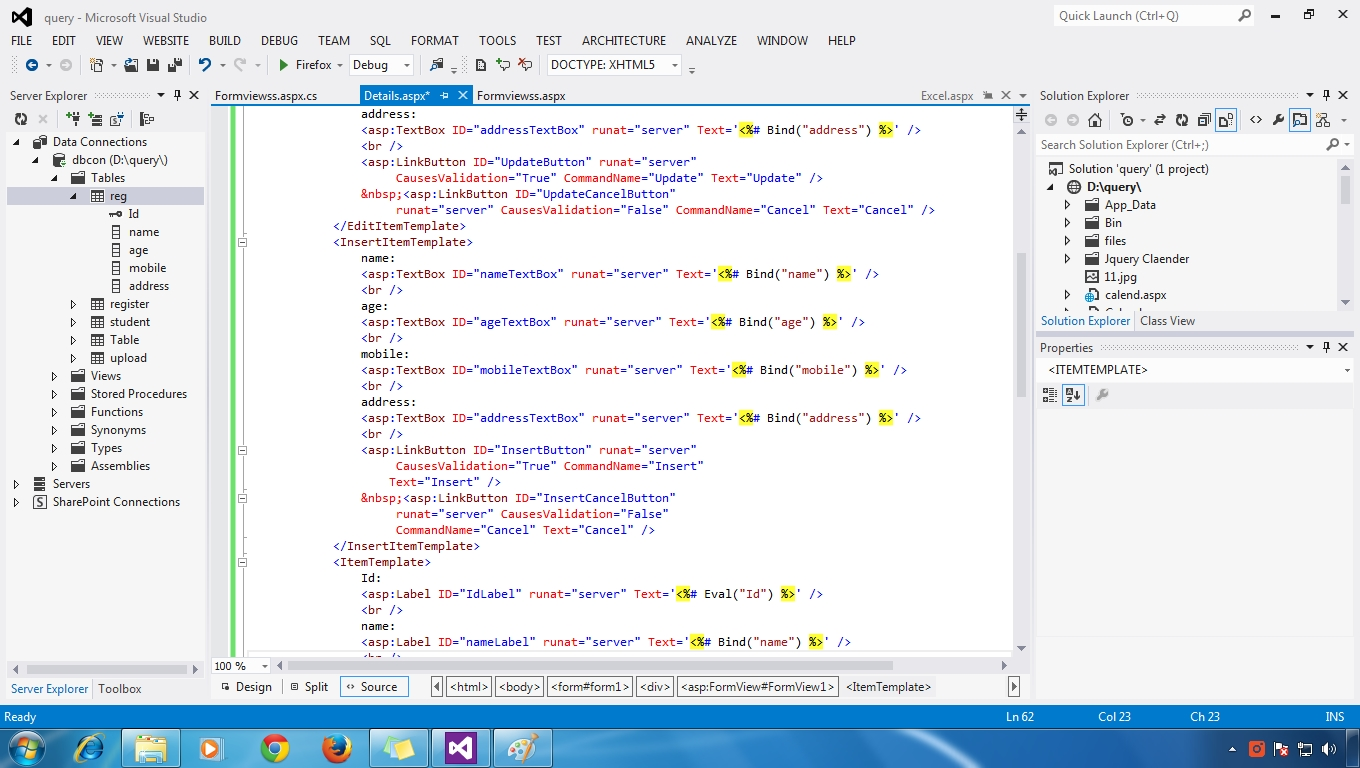1360x768 pixels.
Task: Open the DEBUG menu
Action: click(278, 41)
